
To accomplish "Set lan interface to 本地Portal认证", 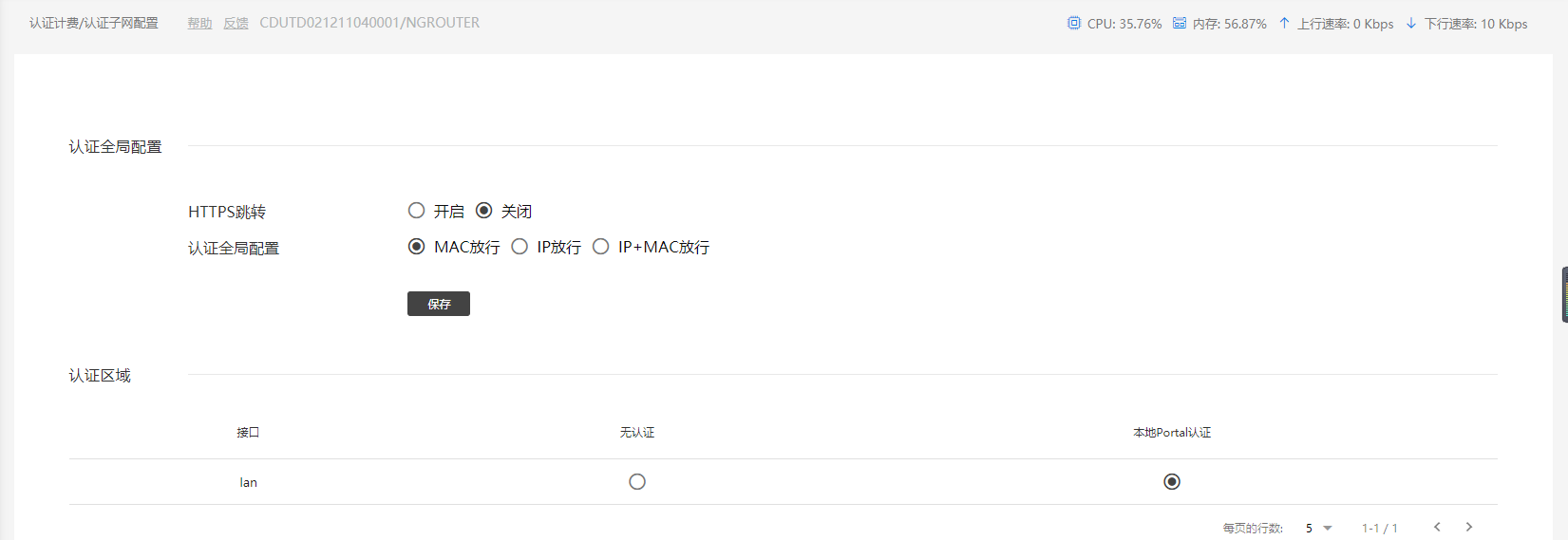I will (1172, 482).
